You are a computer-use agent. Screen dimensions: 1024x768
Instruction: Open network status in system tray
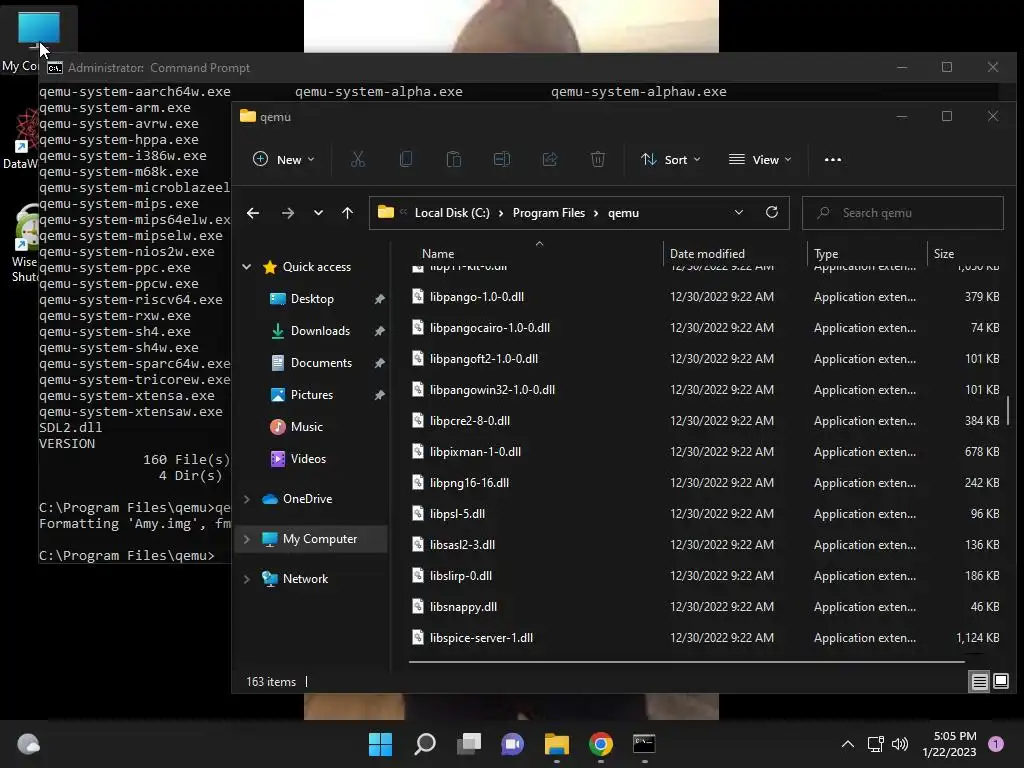(x=875, y=744)
